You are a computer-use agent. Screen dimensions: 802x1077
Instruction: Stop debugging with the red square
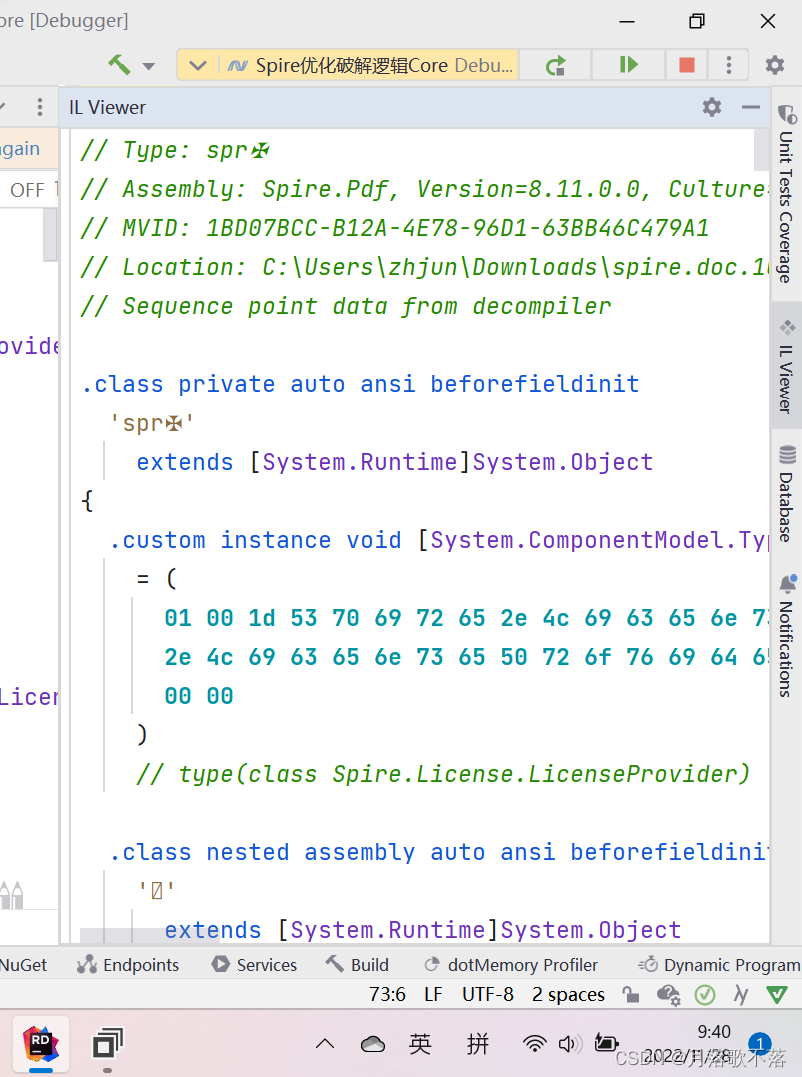686,65
